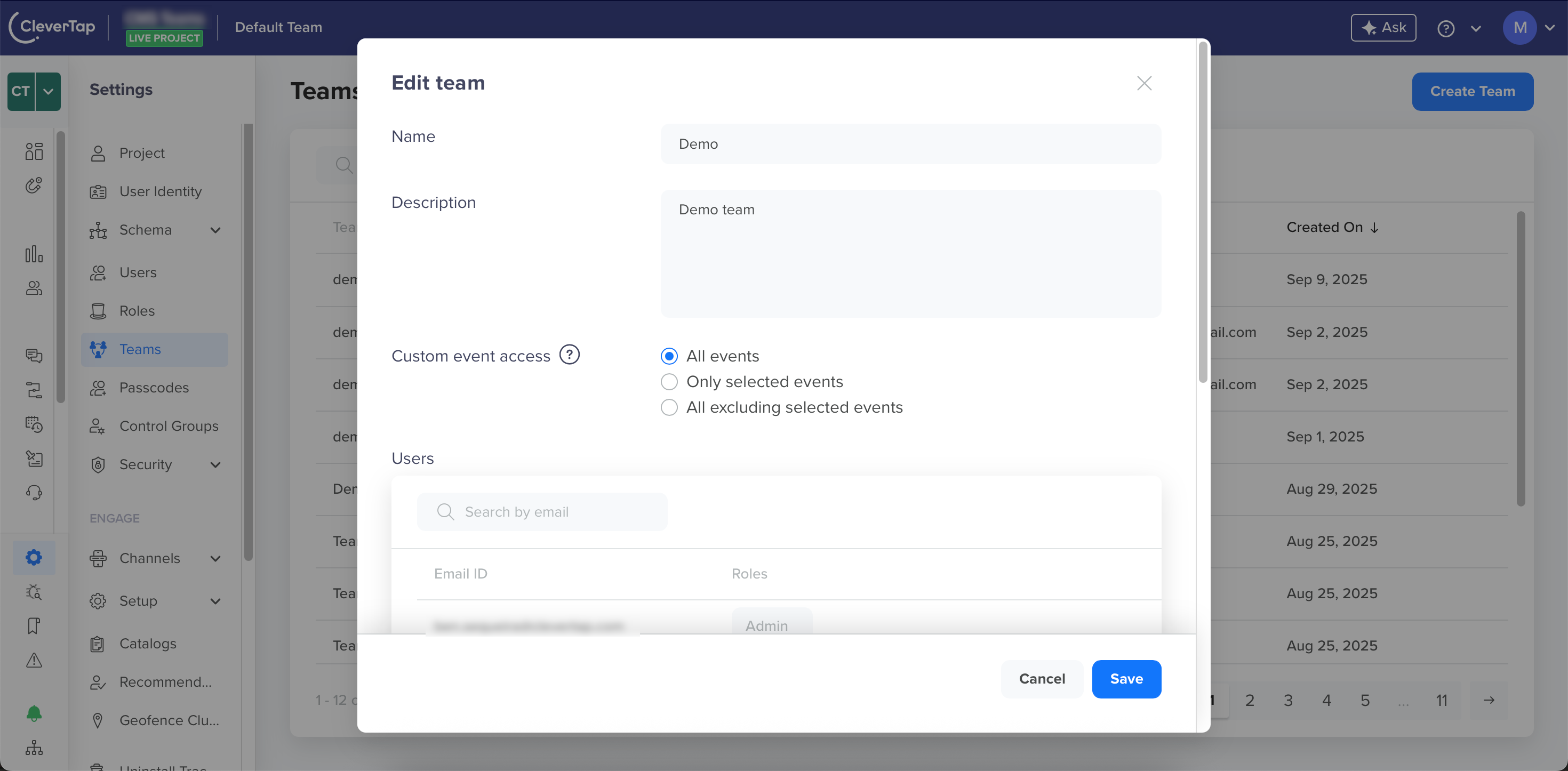This screenshot has width=1568, height=771.
Task: Open the analytics bar chart icon
Action: pos(34,254)
